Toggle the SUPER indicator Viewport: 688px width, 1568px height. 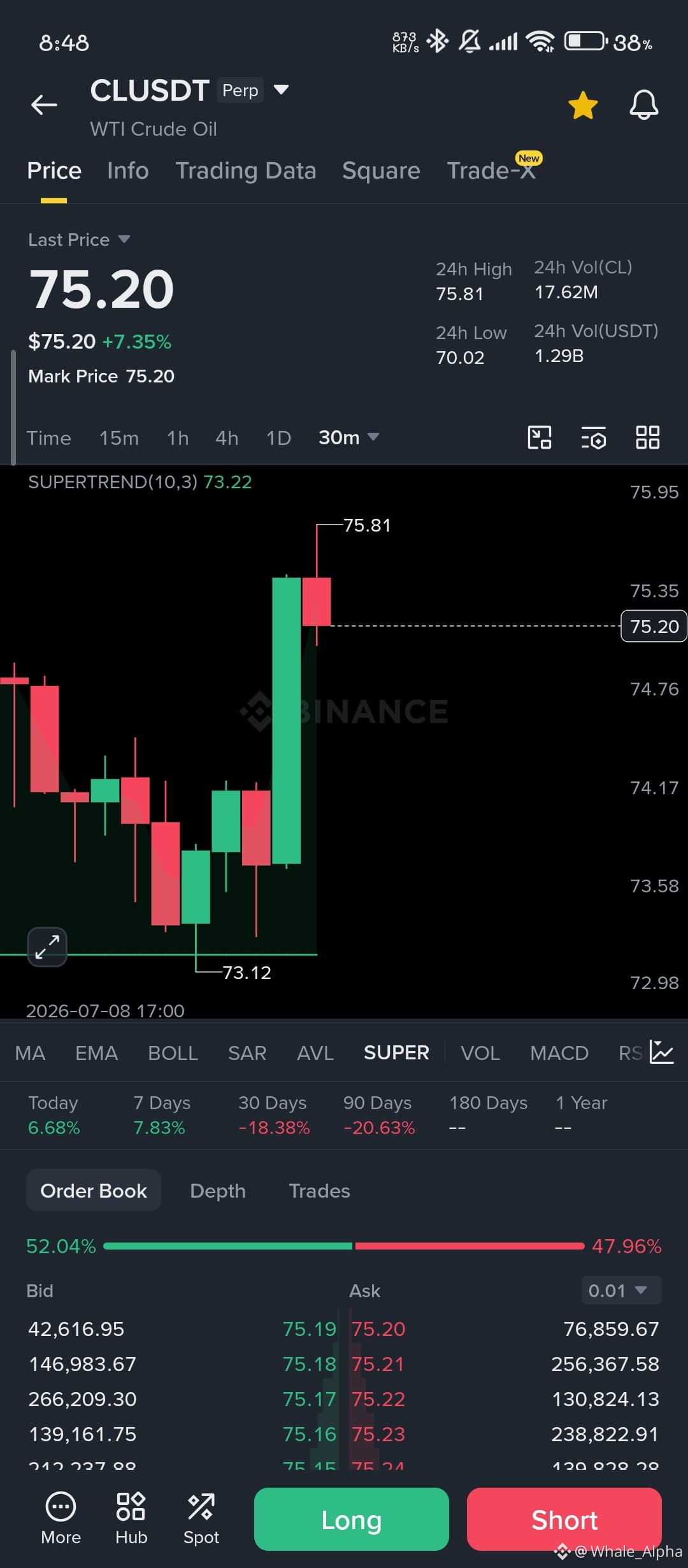(396, 1053)
